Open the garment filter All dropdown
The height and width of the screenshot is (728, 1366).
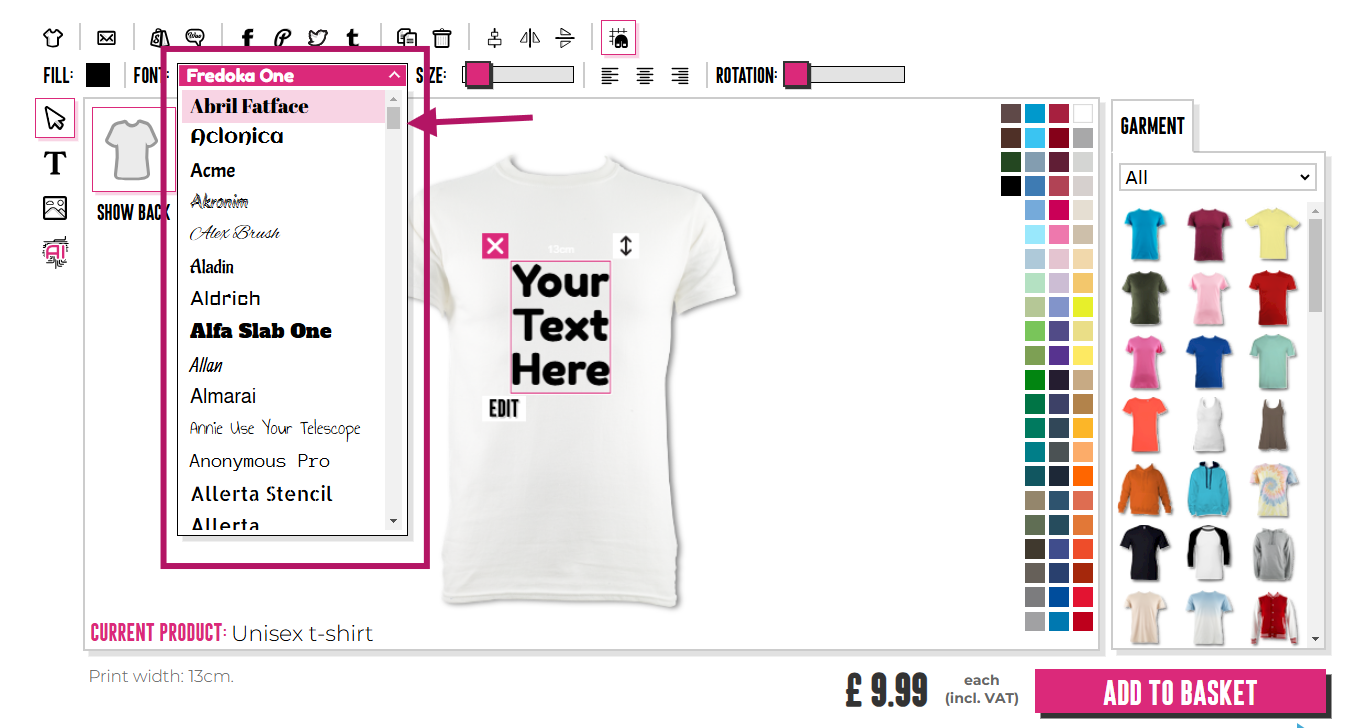point(1218,177)
